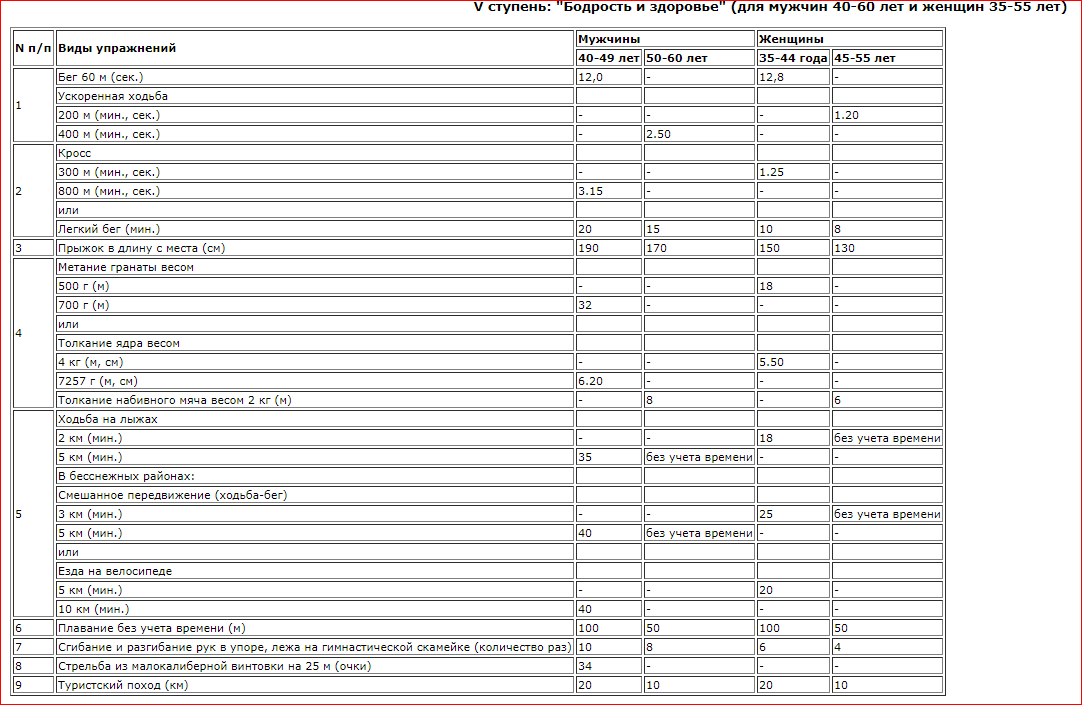Click the "Толкание ядра весом" cell

click(x=119, y=343)
